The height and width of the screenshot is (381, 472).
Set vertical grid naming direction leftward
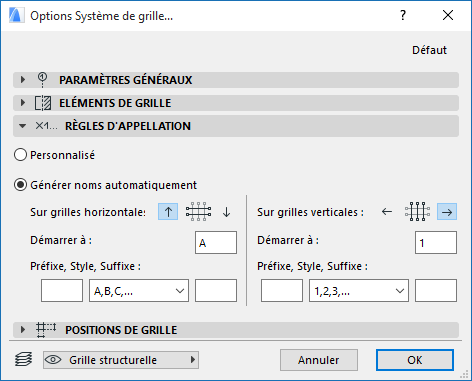click(387, 212)
